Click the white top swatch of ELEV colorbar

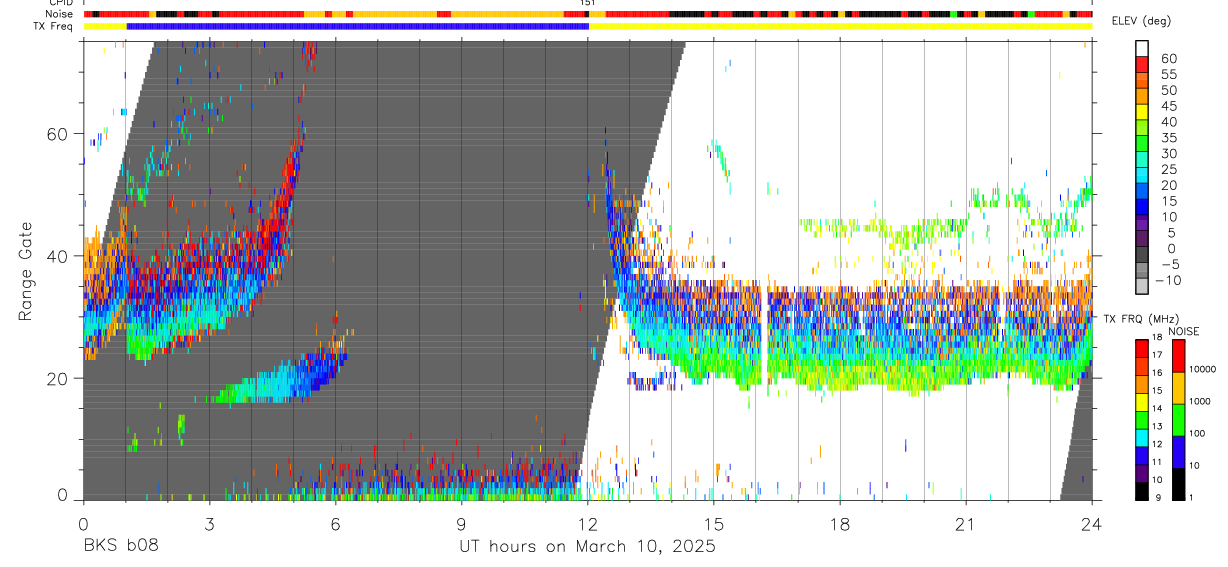(x=1142, y=49)
